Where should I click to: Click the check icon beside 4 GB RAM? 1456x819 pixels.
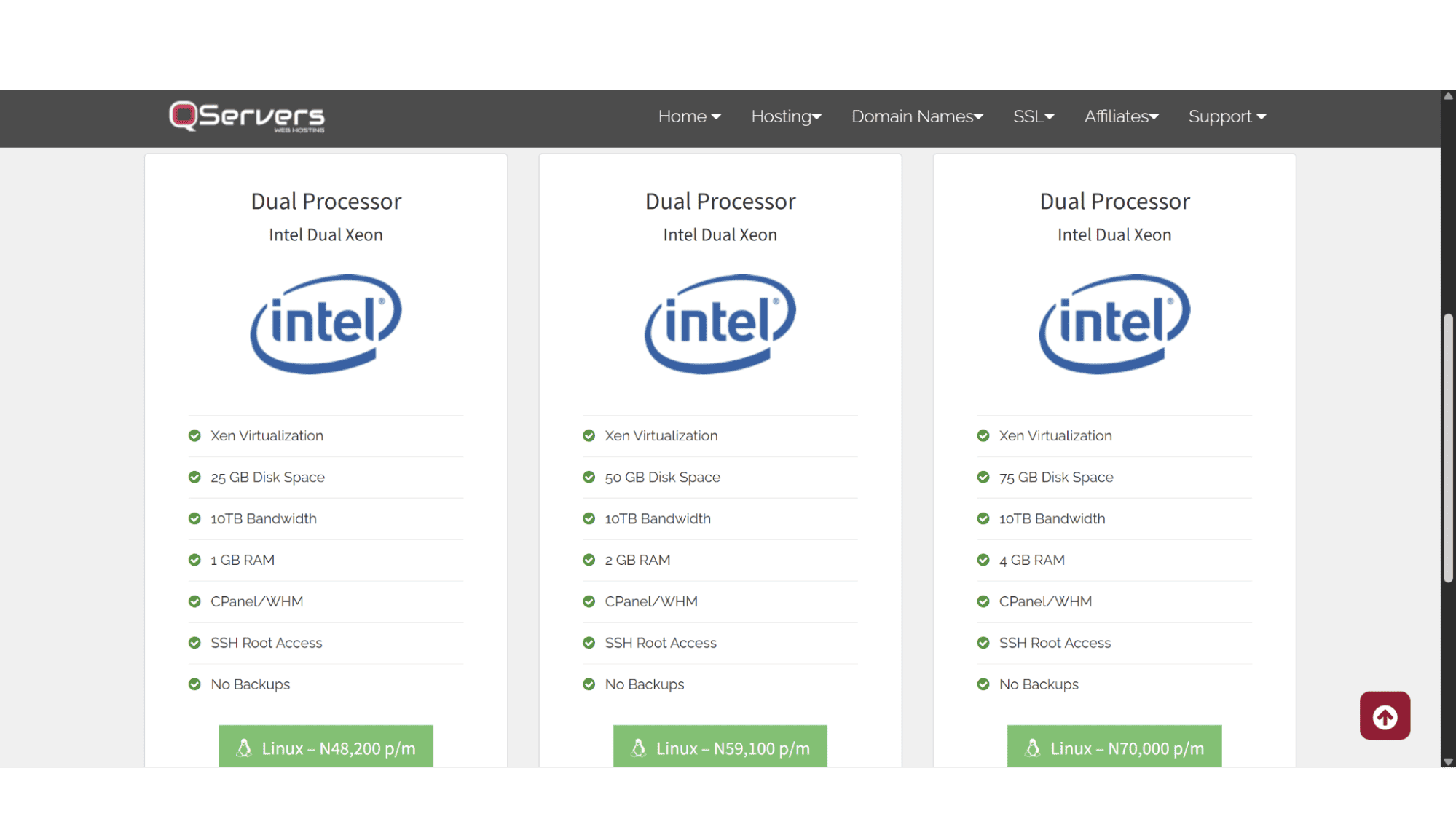click(x=983, y=560)
